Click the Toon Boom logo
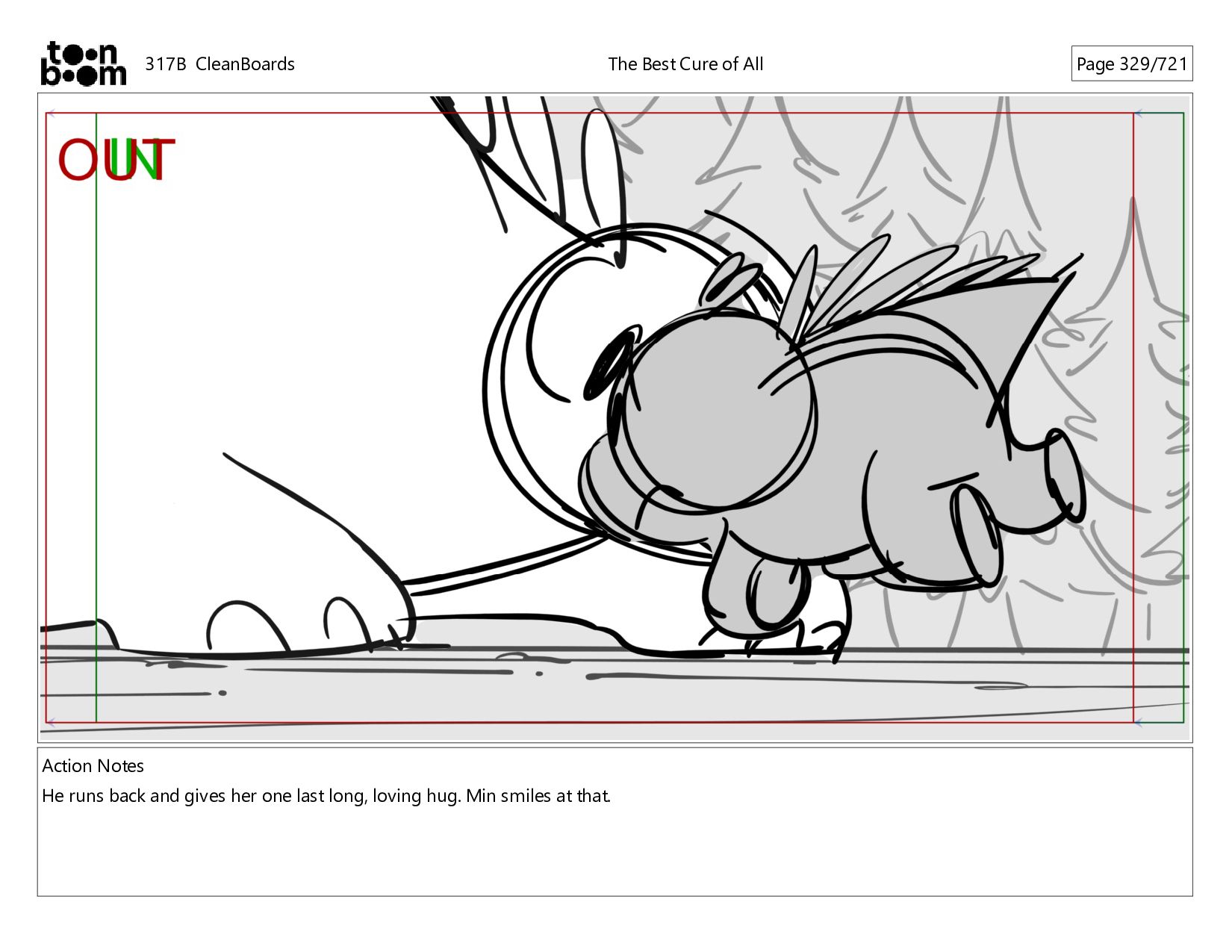 pos(83,63)
